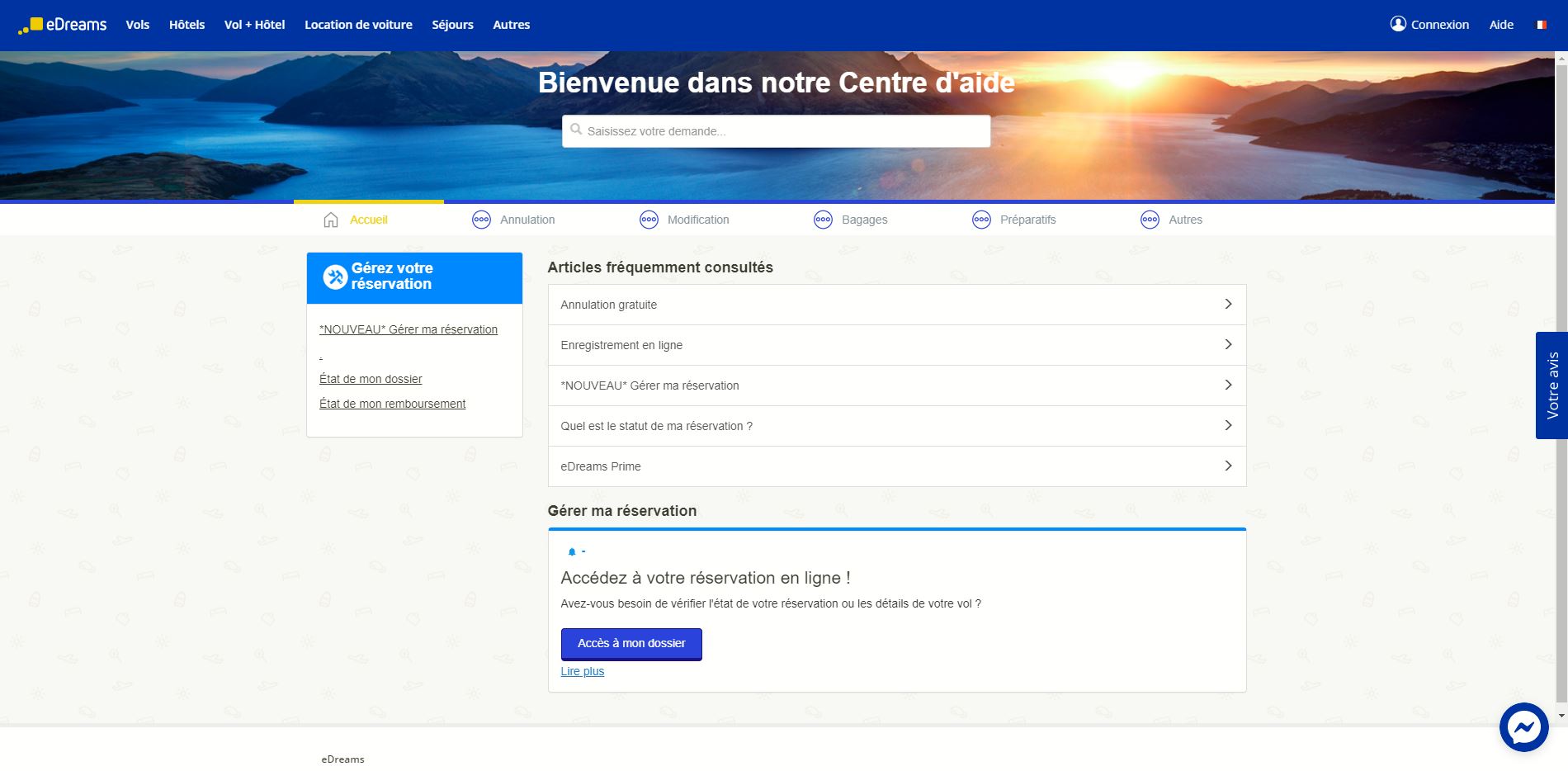Image resolution: width=1568 pixels, height=771 pixels.
Task: Open the Messenger chat bubble
Action: (1523, 727)
